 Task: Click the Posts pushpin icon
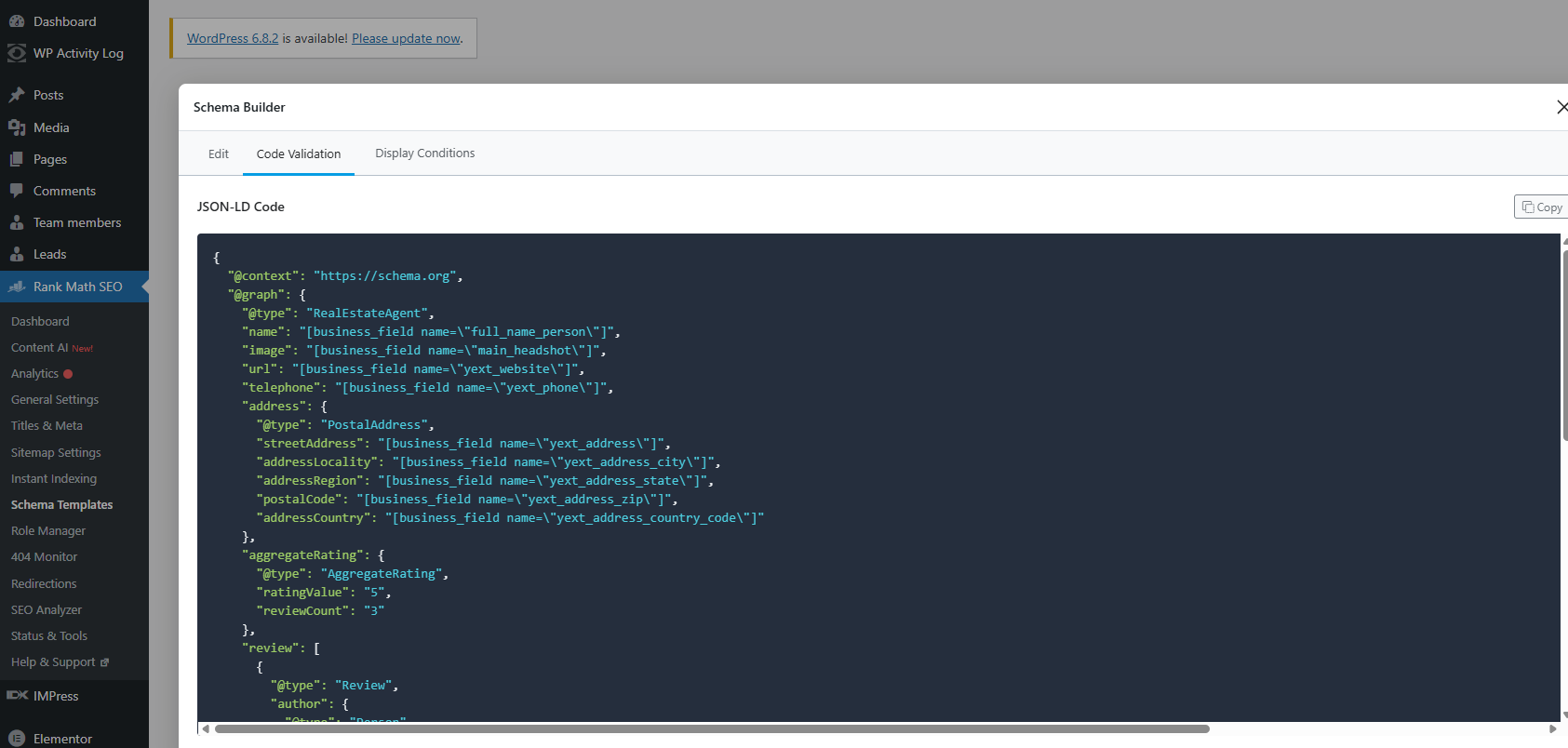[x=17, y=95]
